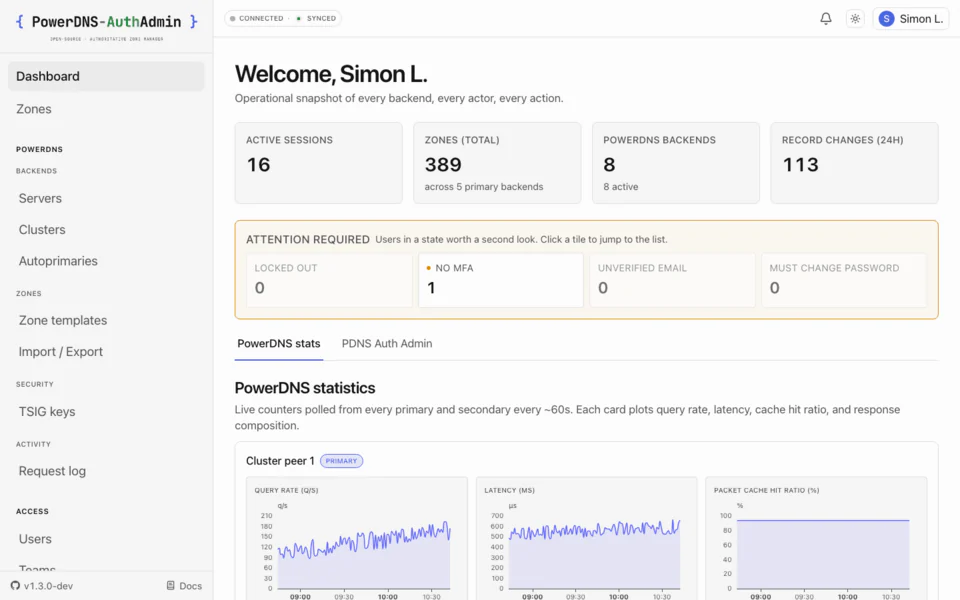Click the PowerDNS-AuthAdmin logo
This screenshot has width=960, height=600.
[x=107, y=26]
